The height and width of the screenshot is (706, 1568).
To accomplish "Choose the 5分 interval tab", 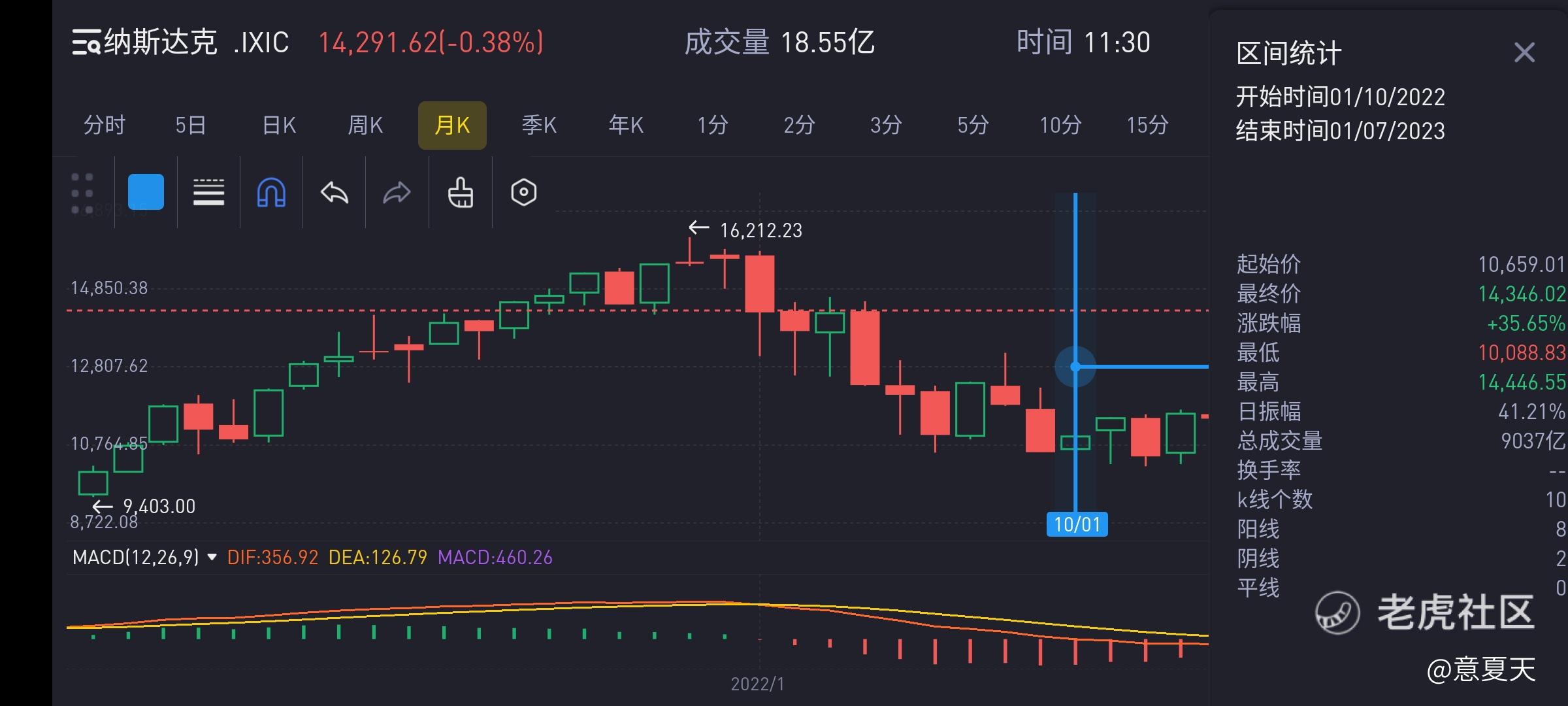I will pyautogui.click(x=973, y=125).
